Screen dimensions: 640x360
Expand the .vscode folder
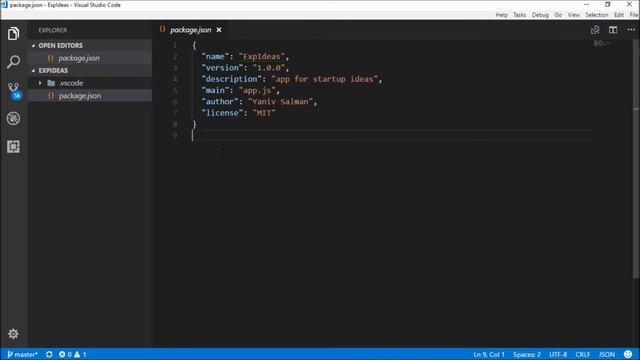(40, 83)
